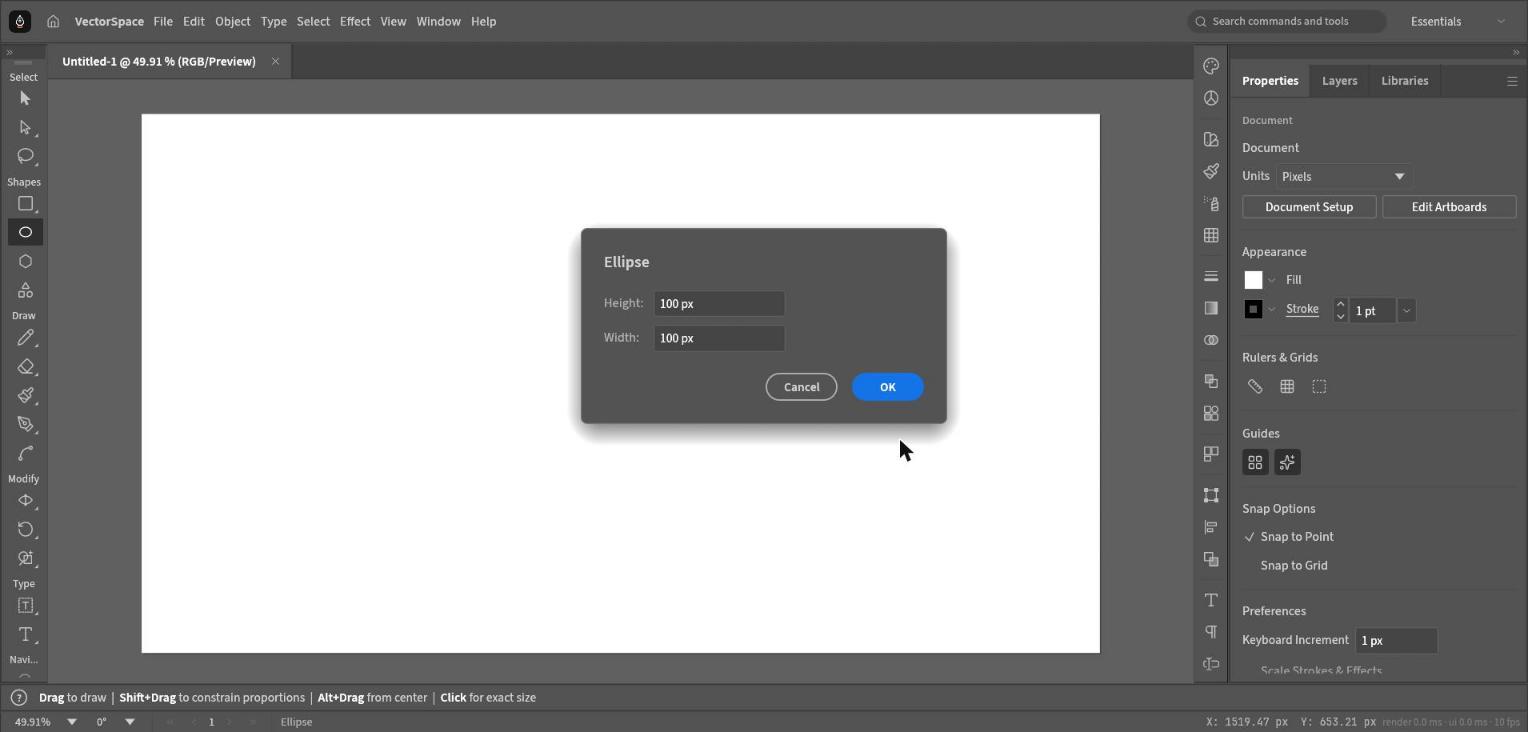Open the black Stroke color swatch
The image size is (1528, 732).
tap(1253, 309)
